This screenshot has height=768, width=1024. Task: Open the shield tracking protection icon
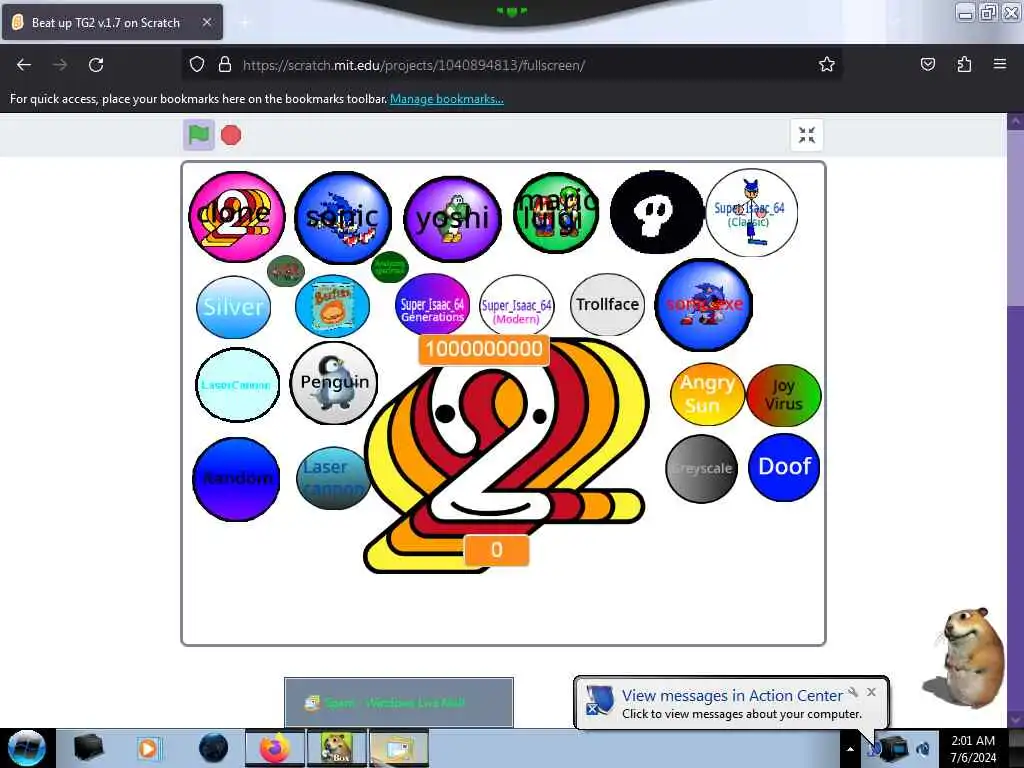pyautogui.click(x=197, y=65)
